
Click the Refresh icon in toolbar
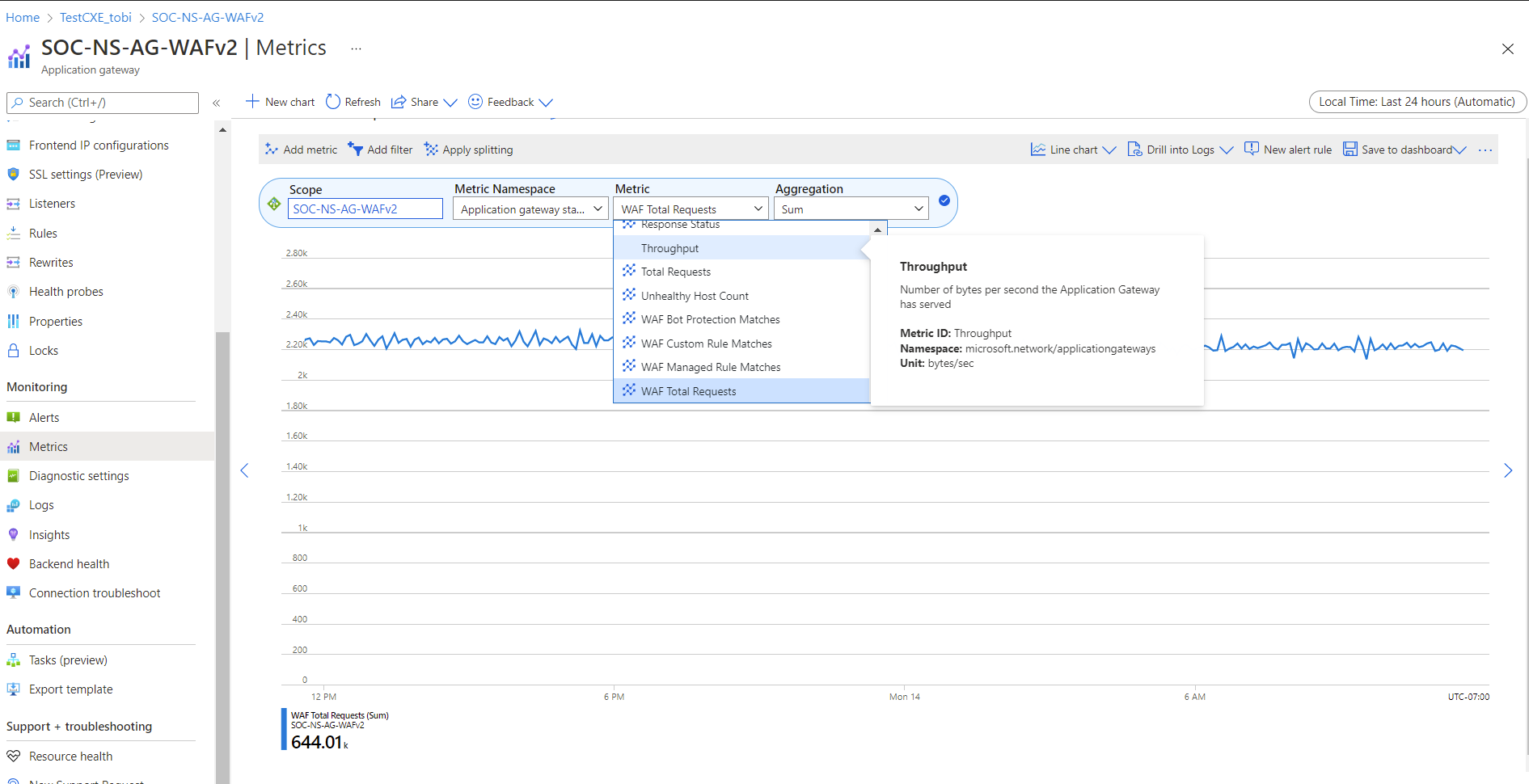tap(333, 102)
